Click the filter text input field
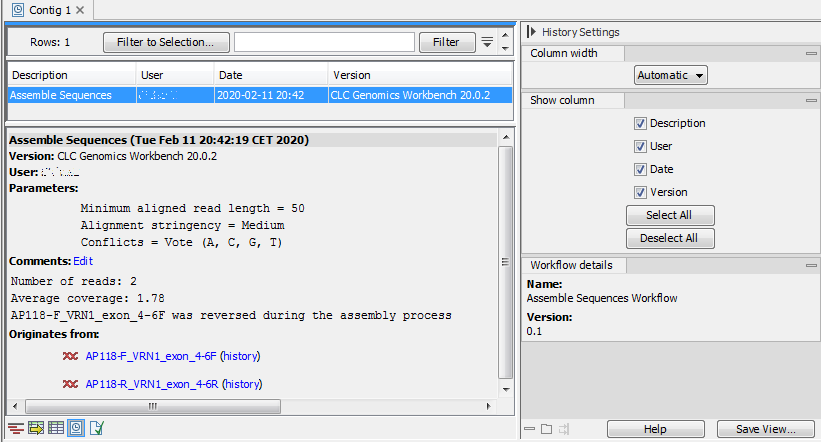This screenshot has height=442, width=821. tap(324, 42)
